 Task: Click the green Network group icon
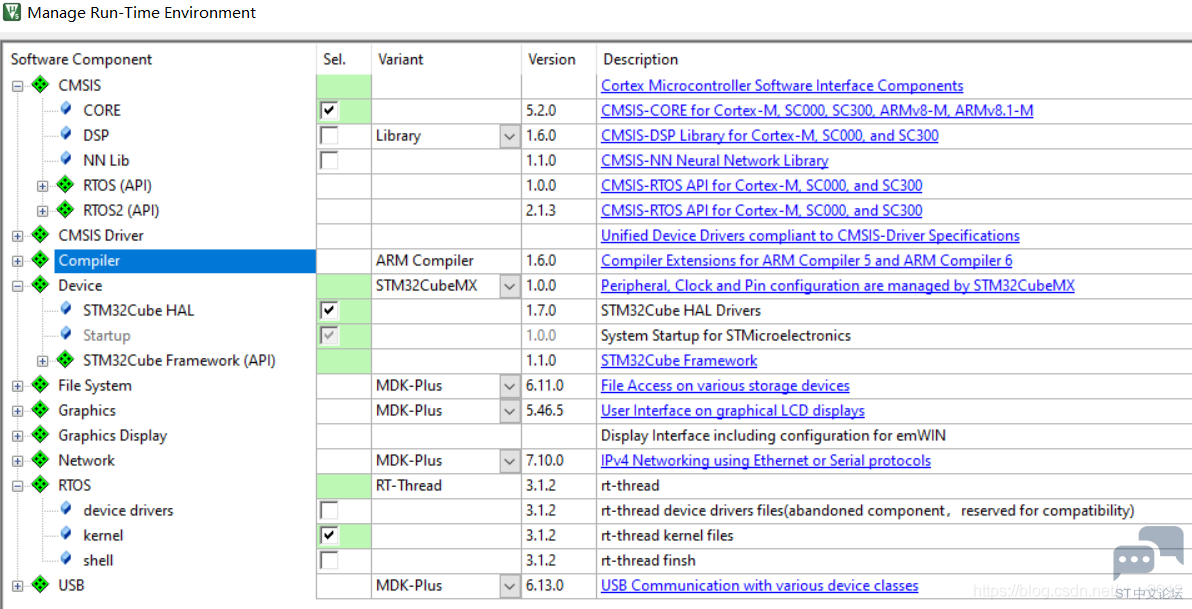point(41,460)
